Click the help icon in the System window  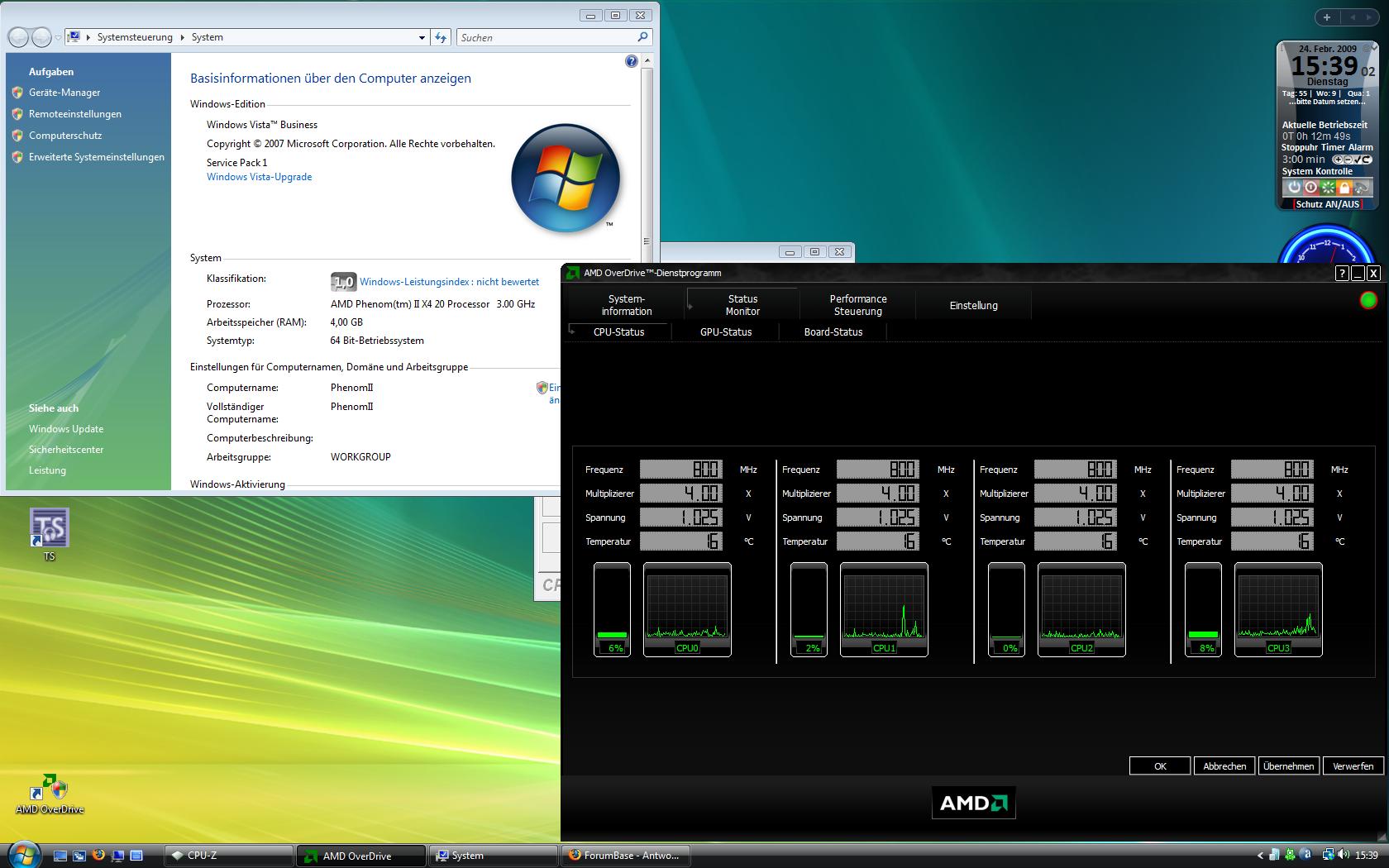pos(632,61)
